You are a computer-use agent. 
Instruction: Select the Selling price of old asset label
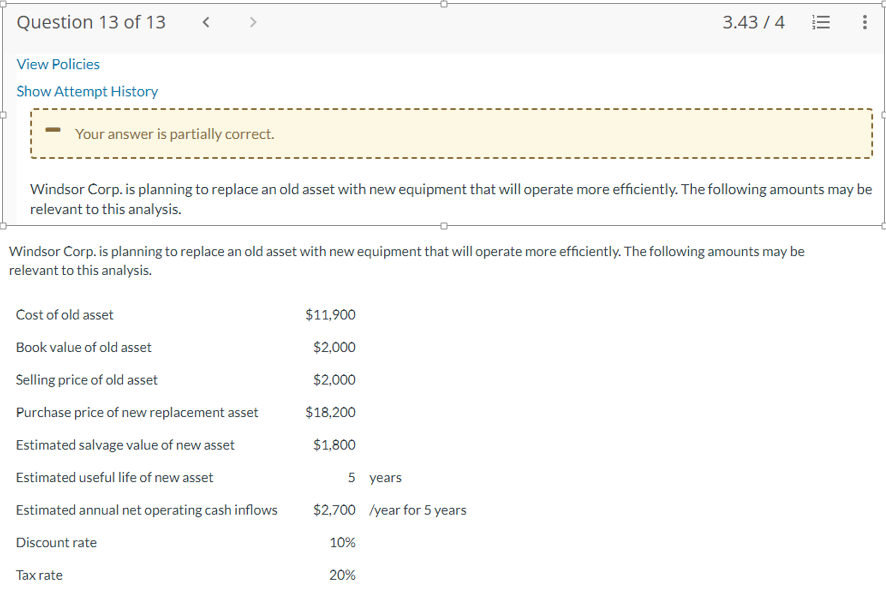(86, 380)
